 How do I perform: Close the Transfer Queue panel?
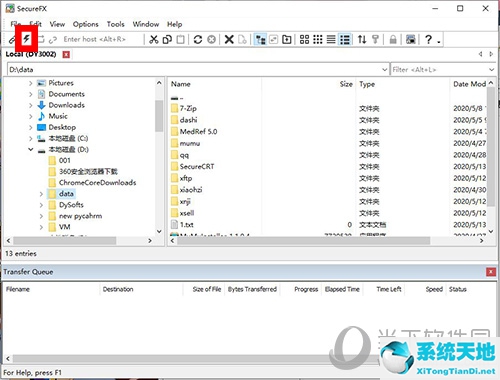pyautogui.click(x=491, y=272)
